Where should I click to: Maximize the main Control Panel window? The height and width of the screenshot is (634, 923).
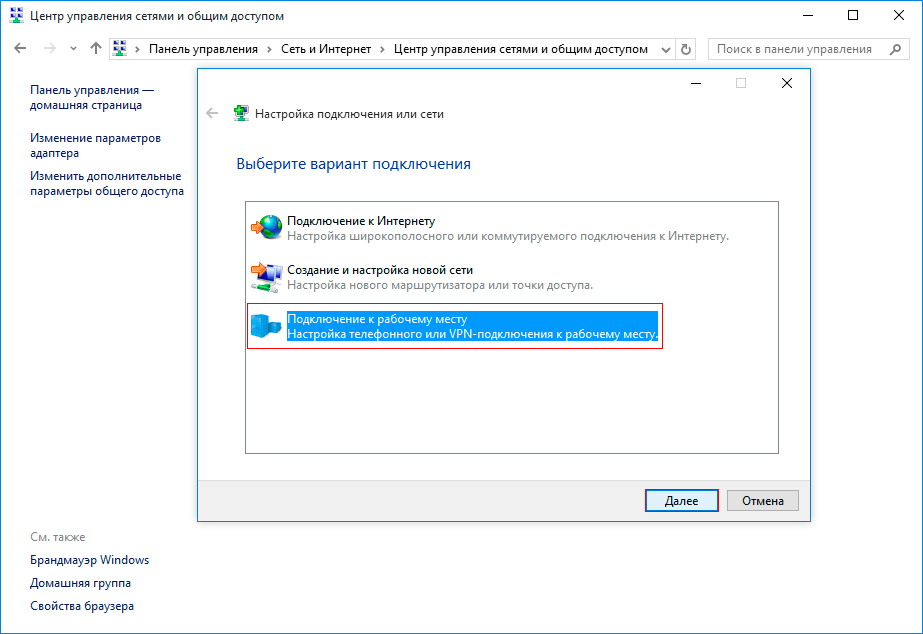point(853,16)
